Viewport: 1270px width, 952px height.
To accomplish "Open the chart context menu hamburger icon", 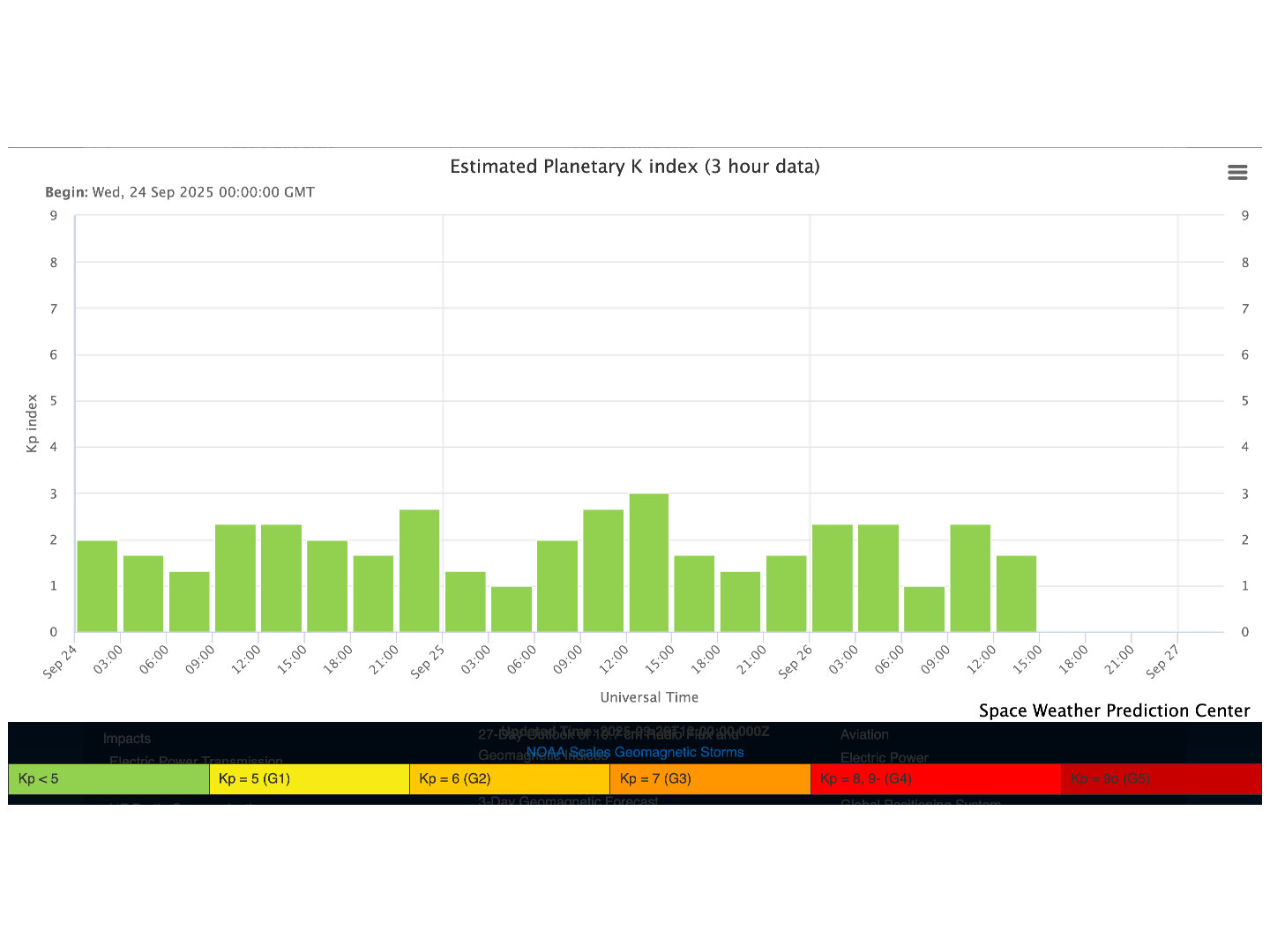I will pyautogui.click(x=1237, y=173).
